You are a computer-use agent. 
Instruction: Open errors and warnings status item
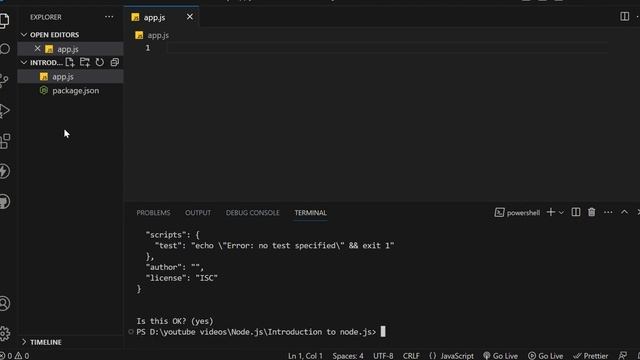pyautogui.click(x=15, y=356)
